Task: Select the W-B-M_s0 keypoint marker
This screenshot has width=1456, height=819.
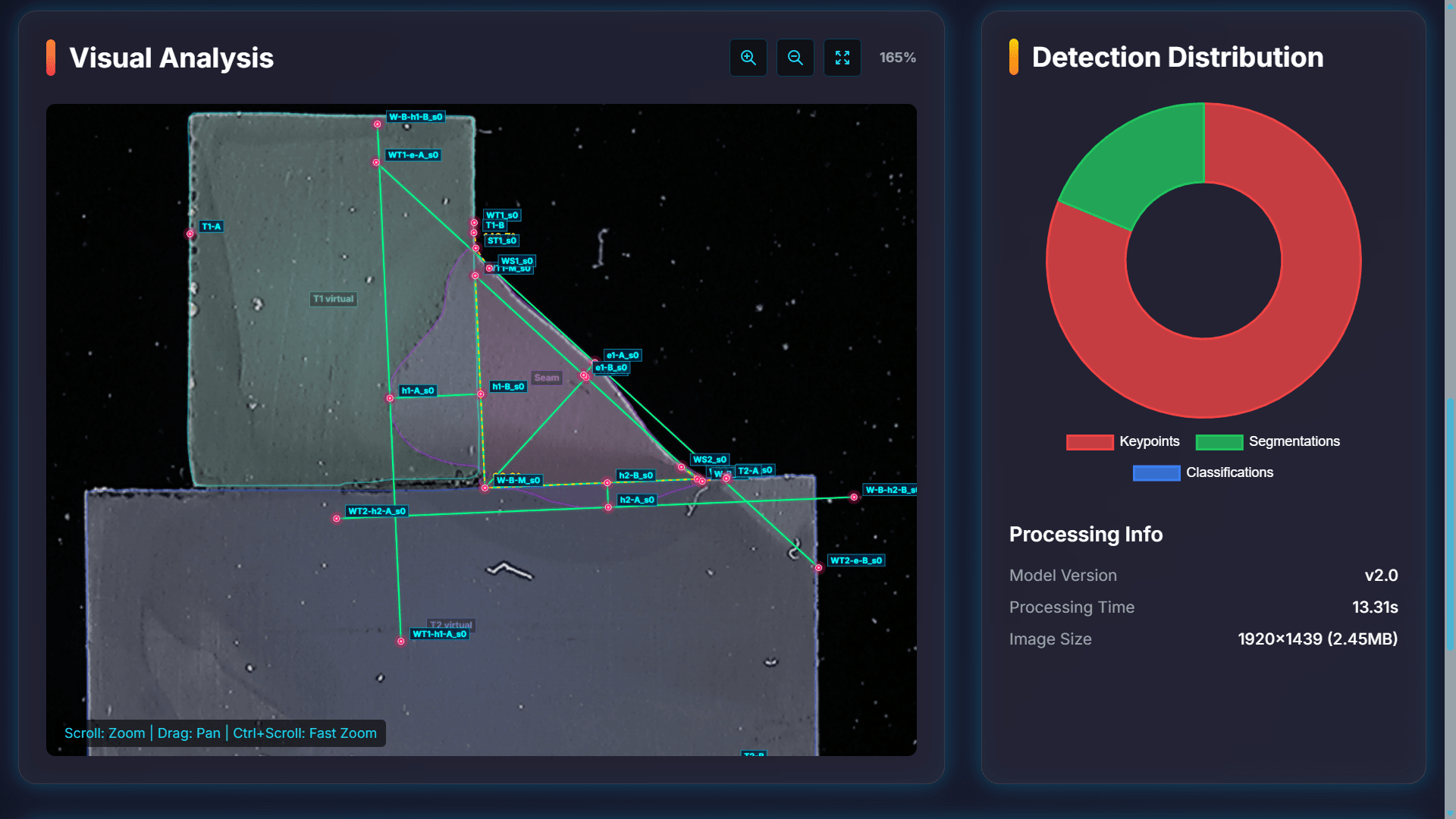Action: click(x=484, y=488)
